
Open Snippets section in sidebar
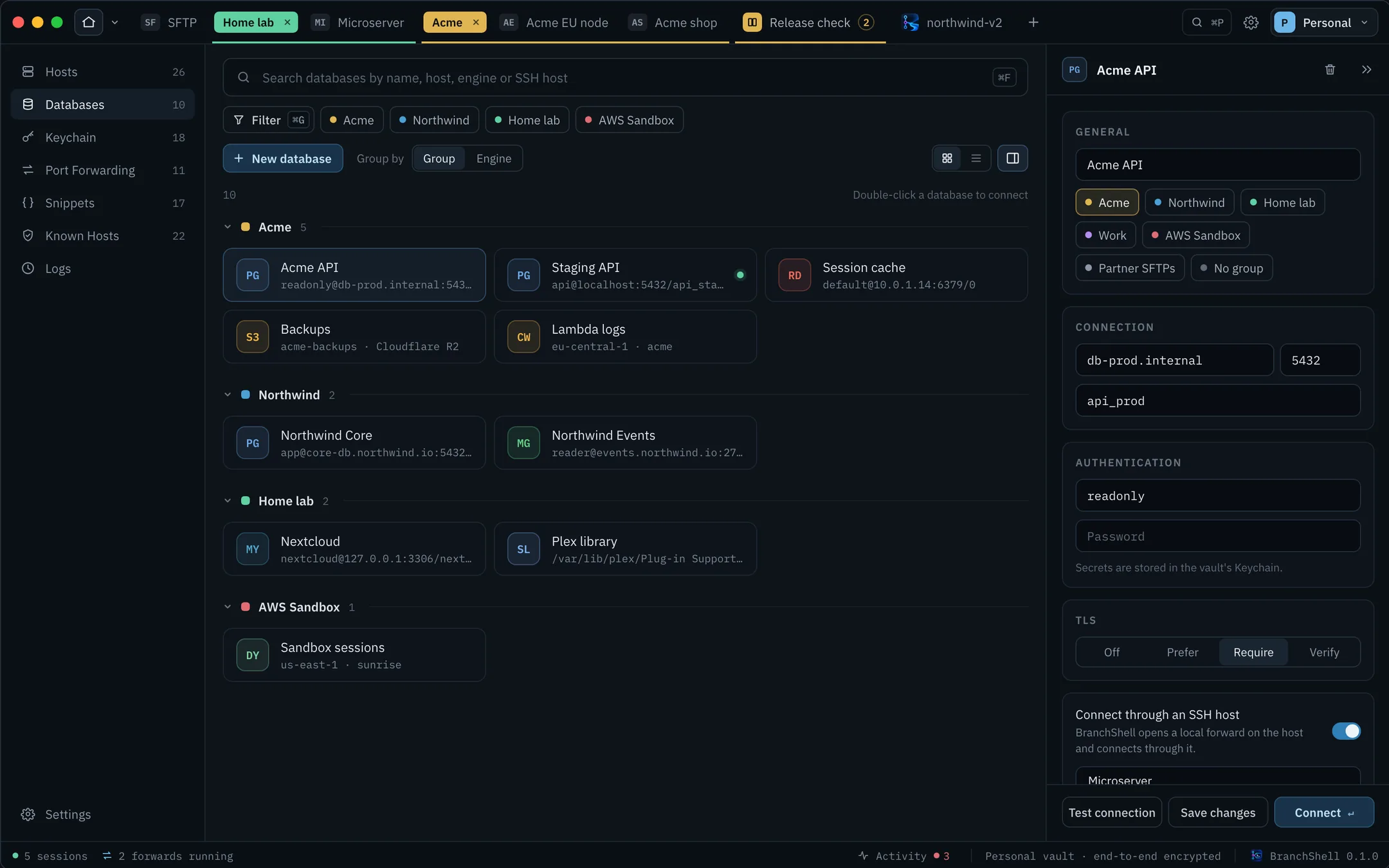click(x=103, y=203)
